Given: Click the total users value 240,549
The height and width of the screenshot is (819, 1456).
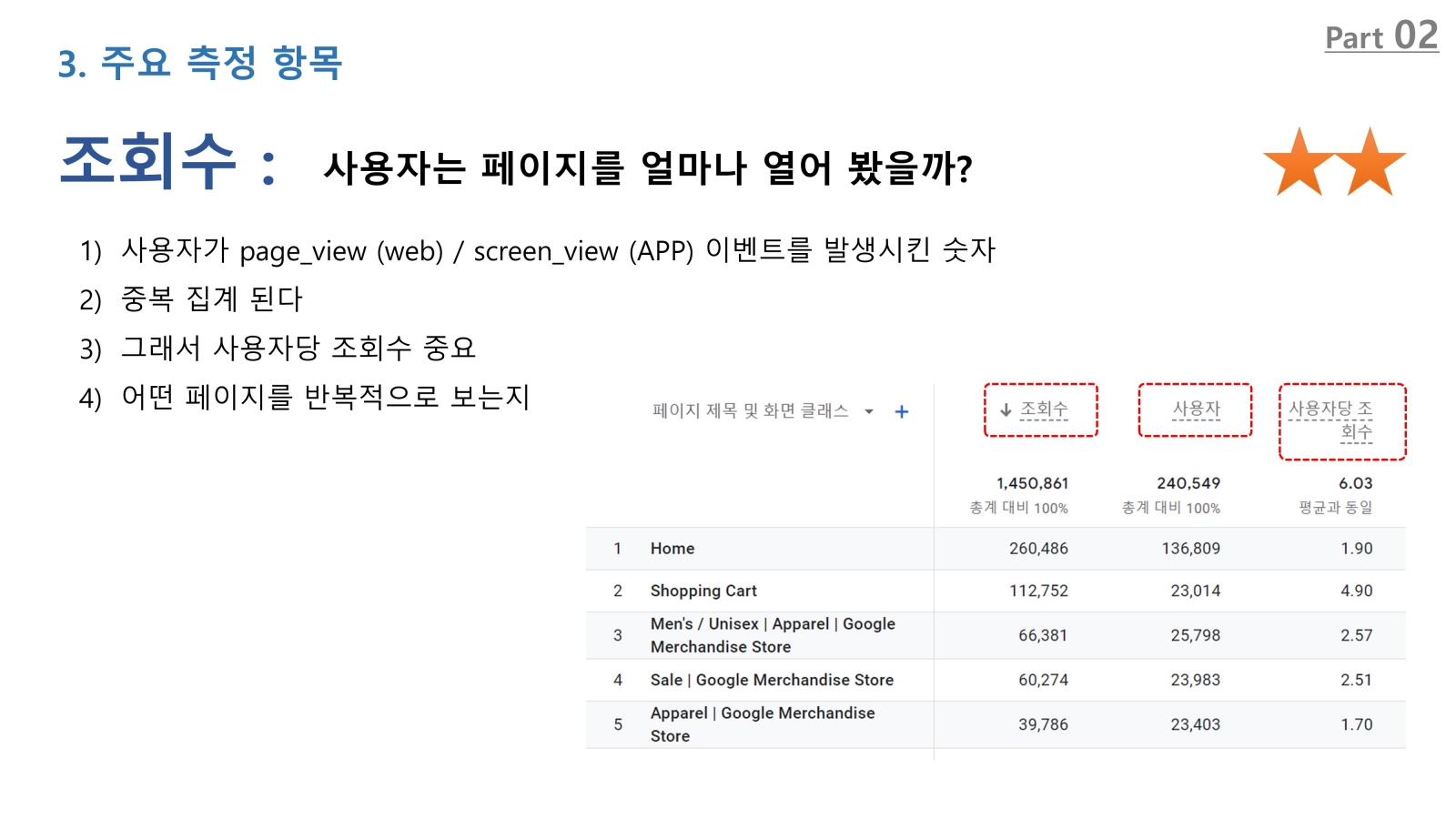Looking at the screenshot, I should (1188, 483).
